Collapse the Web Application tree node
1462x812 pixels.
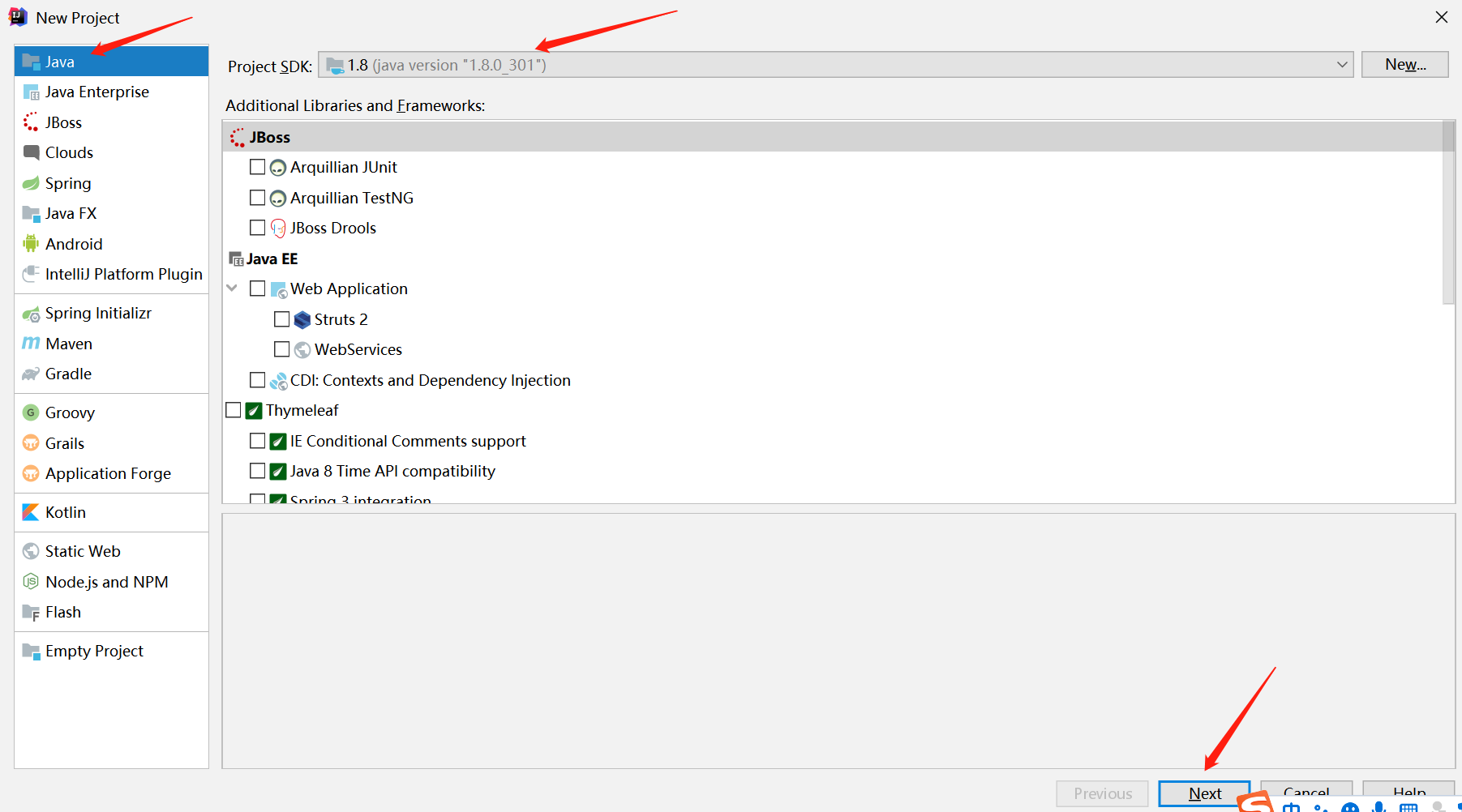[x=232, y=288]
